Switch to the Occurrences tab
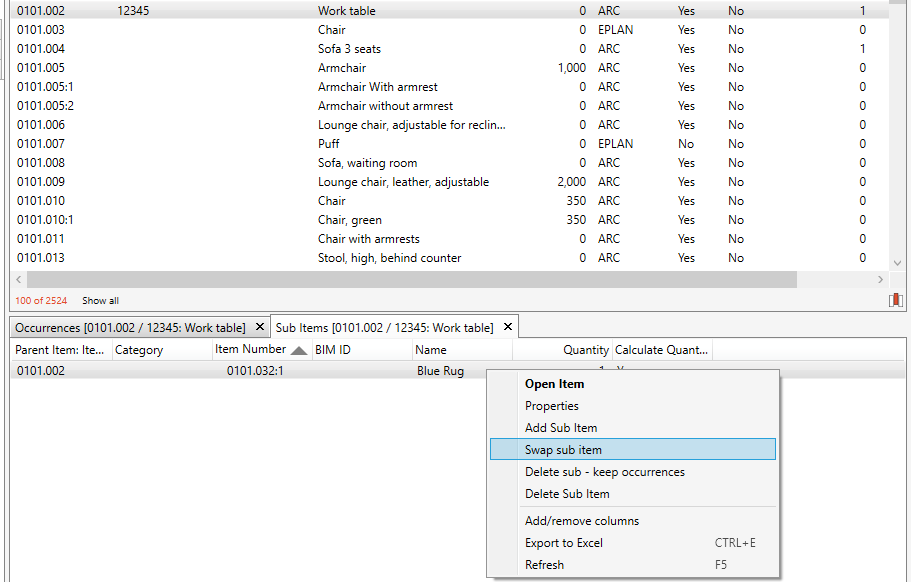Image resolution: width=911 pixels, height=582 pixels. tap(130, 328)
